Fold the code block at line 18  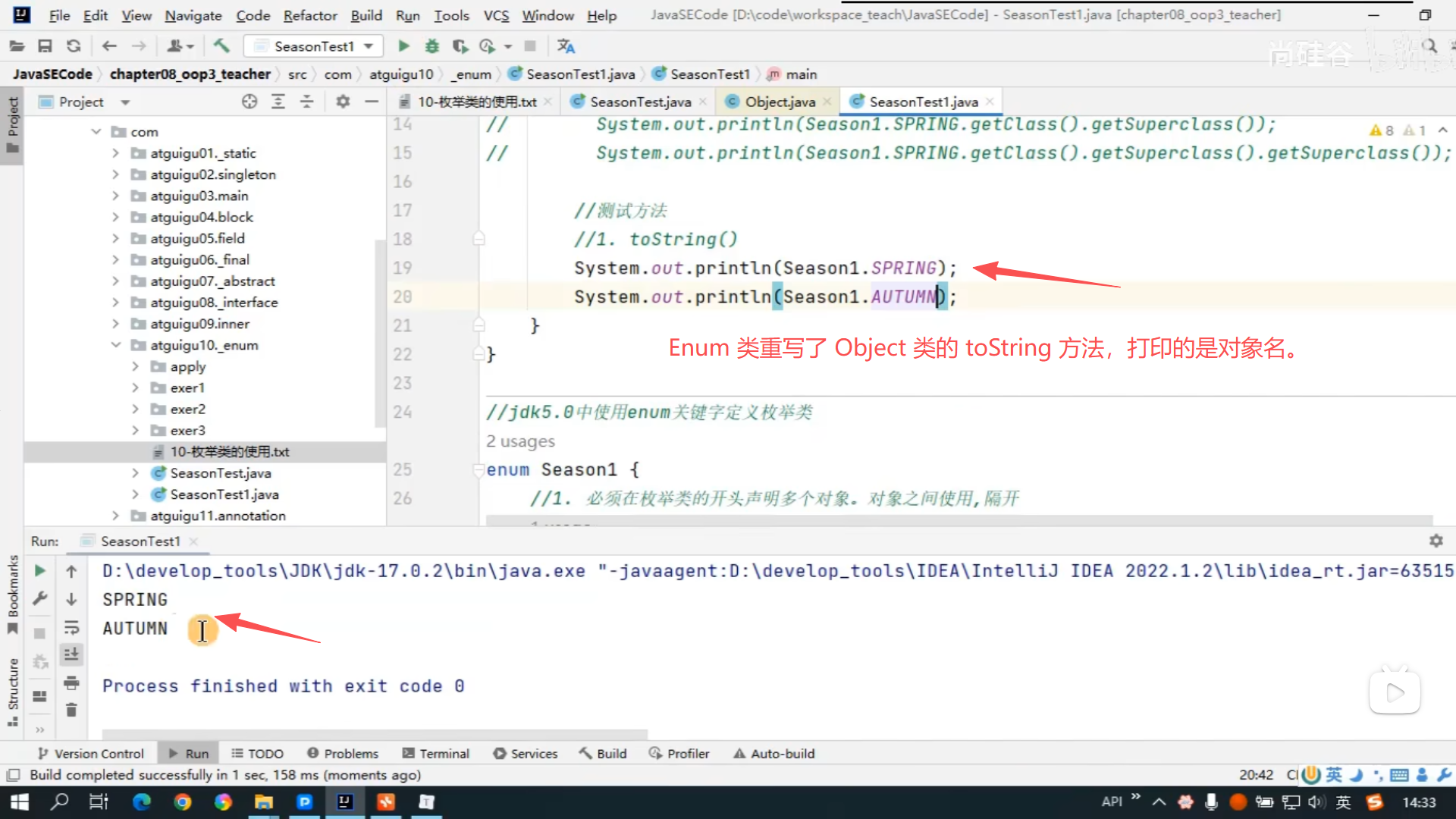coord(479,239)
